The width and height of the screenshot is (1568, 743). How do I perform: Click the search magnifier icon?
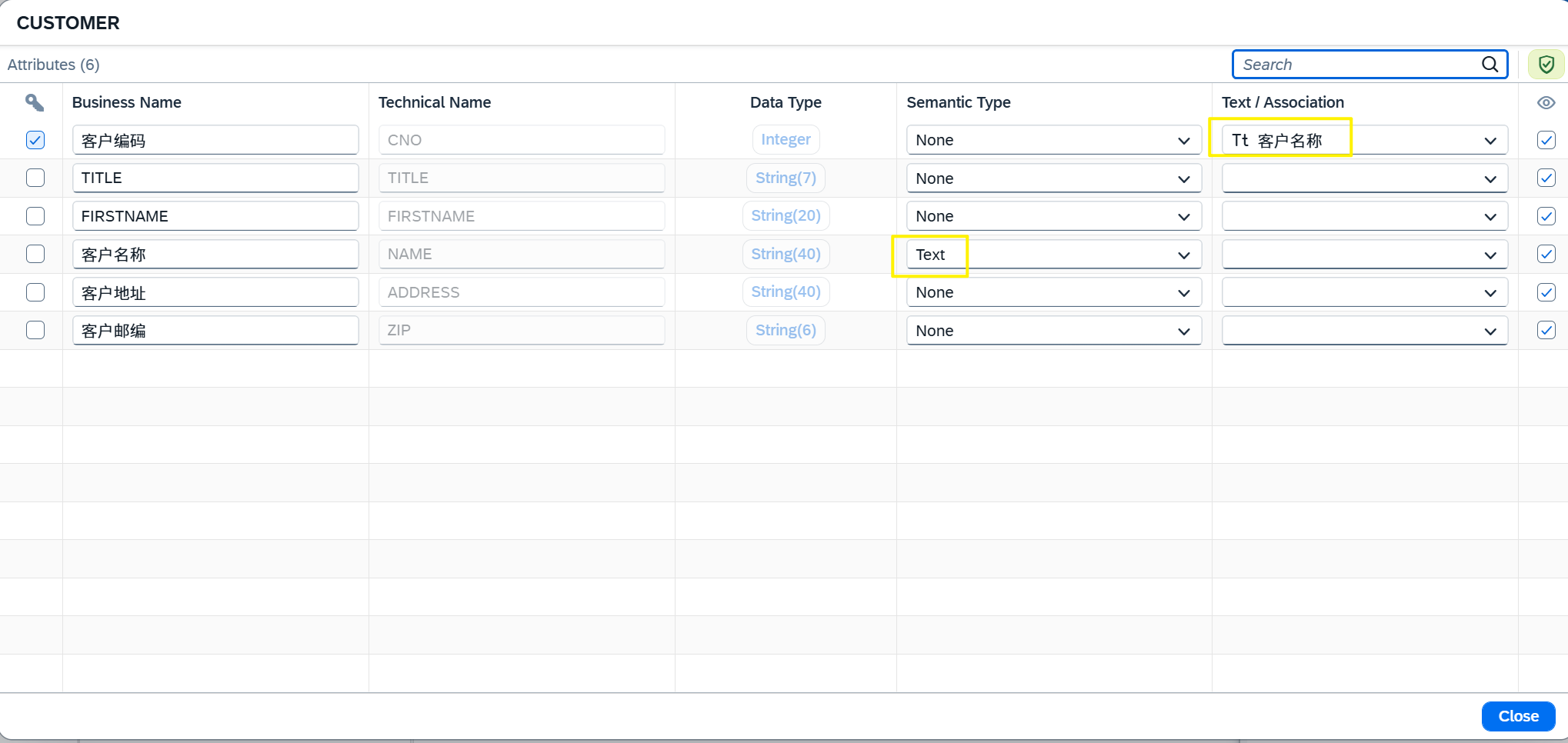(x=1490, y=65)
